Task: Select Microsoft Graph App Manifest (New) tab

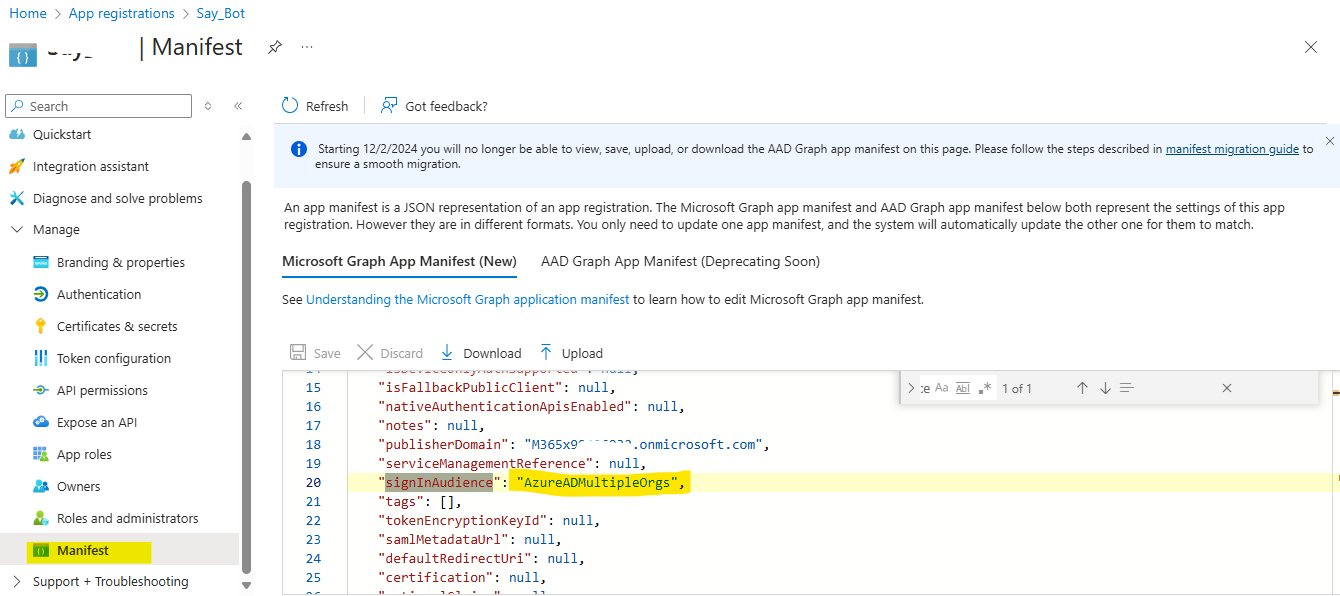Action: click(399, 261)
